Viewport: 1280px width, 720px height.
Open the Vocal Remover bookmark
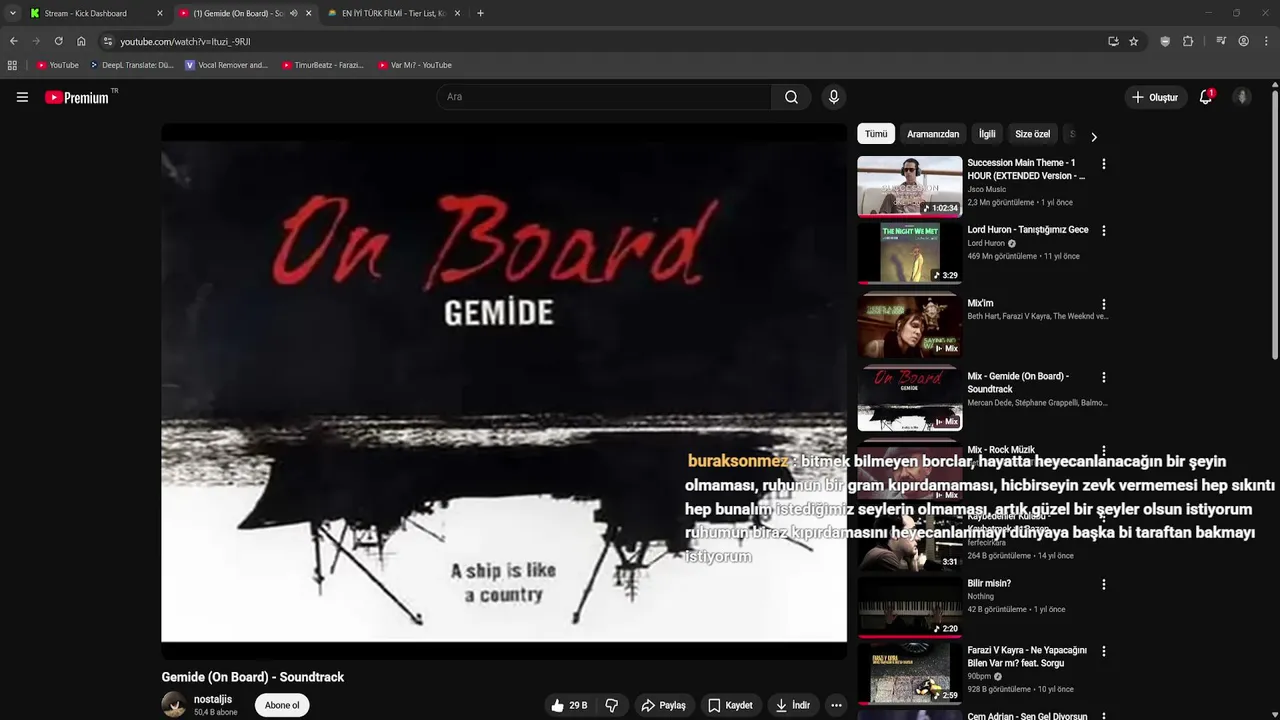[227, 65]
